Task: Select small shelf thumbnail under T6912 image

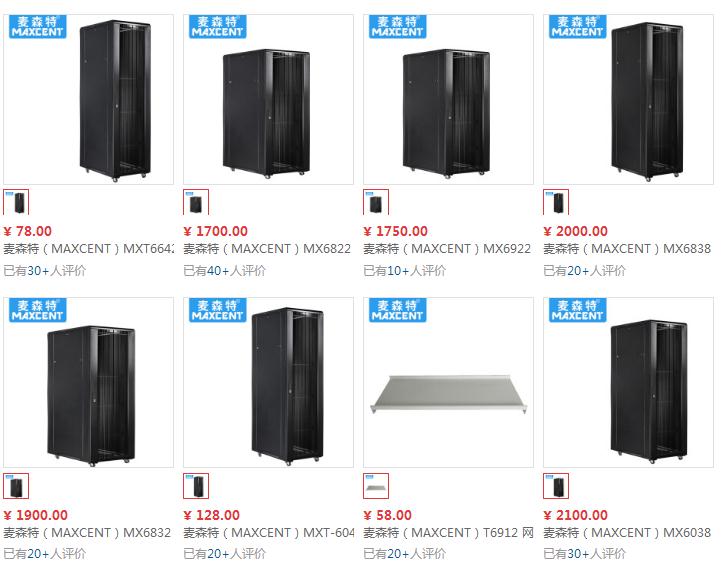Action: click(x=376, y=486)
